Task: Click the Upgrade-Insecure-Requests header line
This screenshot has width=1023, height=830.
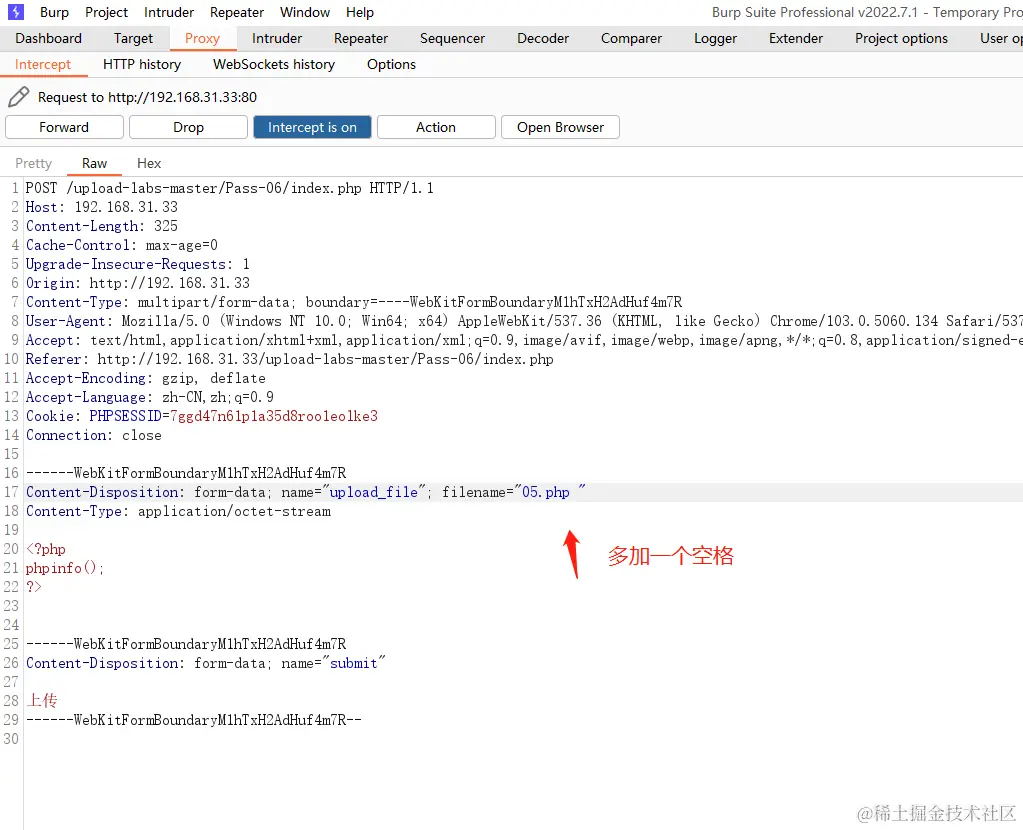Action: point(138,264)
